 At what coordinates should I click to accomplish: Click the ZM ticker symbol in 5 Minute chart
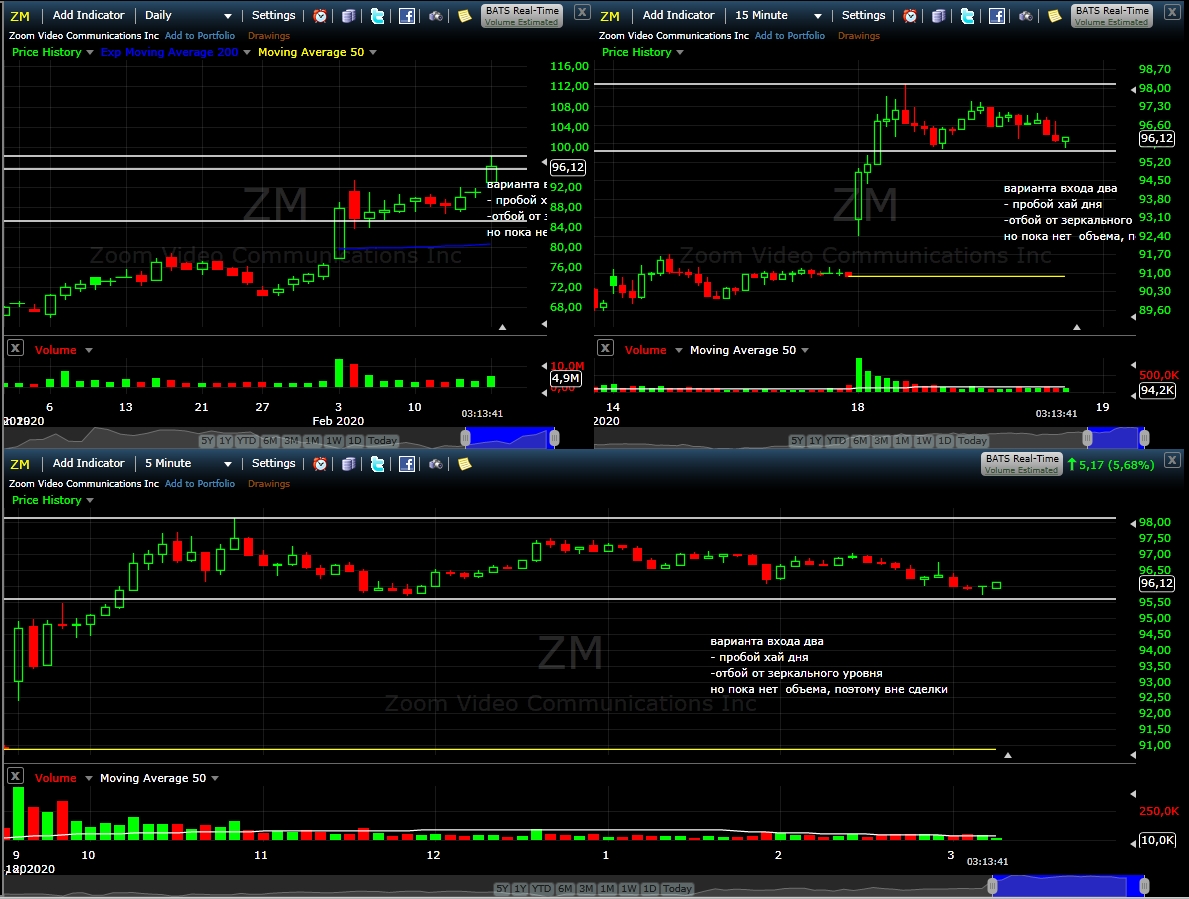click(x=20, y=464)
